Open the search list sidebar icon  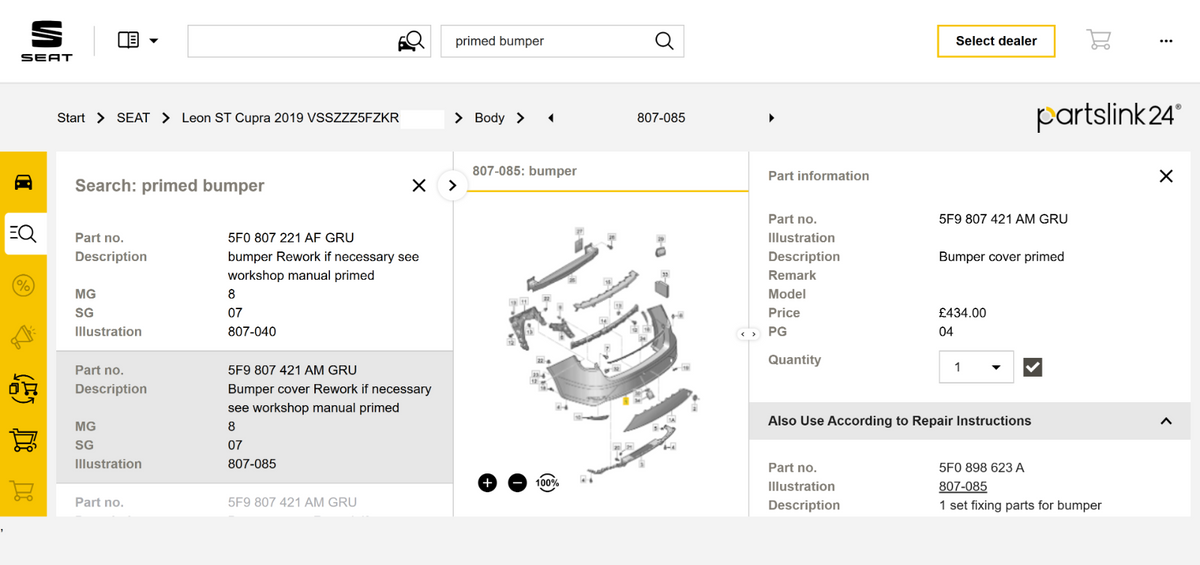click(23, 234)
